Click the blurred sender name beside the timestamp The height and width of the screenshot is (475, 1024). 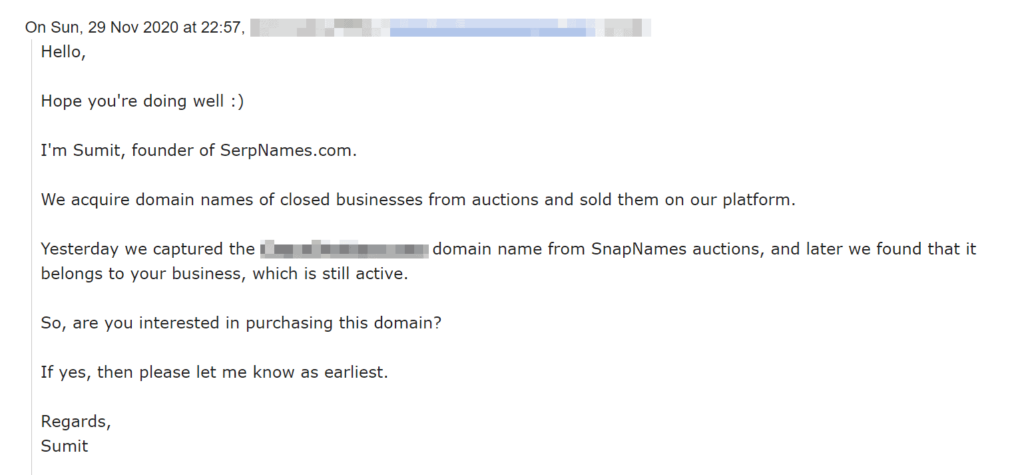pos(318,27)
